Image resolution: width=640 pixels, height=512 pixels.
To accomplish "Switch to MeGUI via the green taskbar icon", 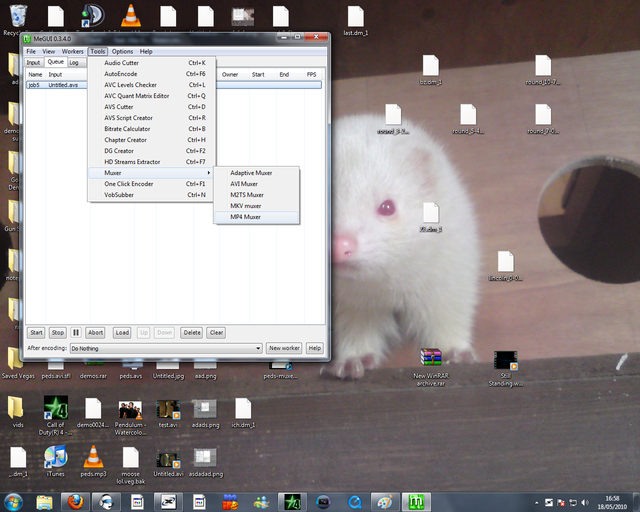I will [x=416, y=502].
